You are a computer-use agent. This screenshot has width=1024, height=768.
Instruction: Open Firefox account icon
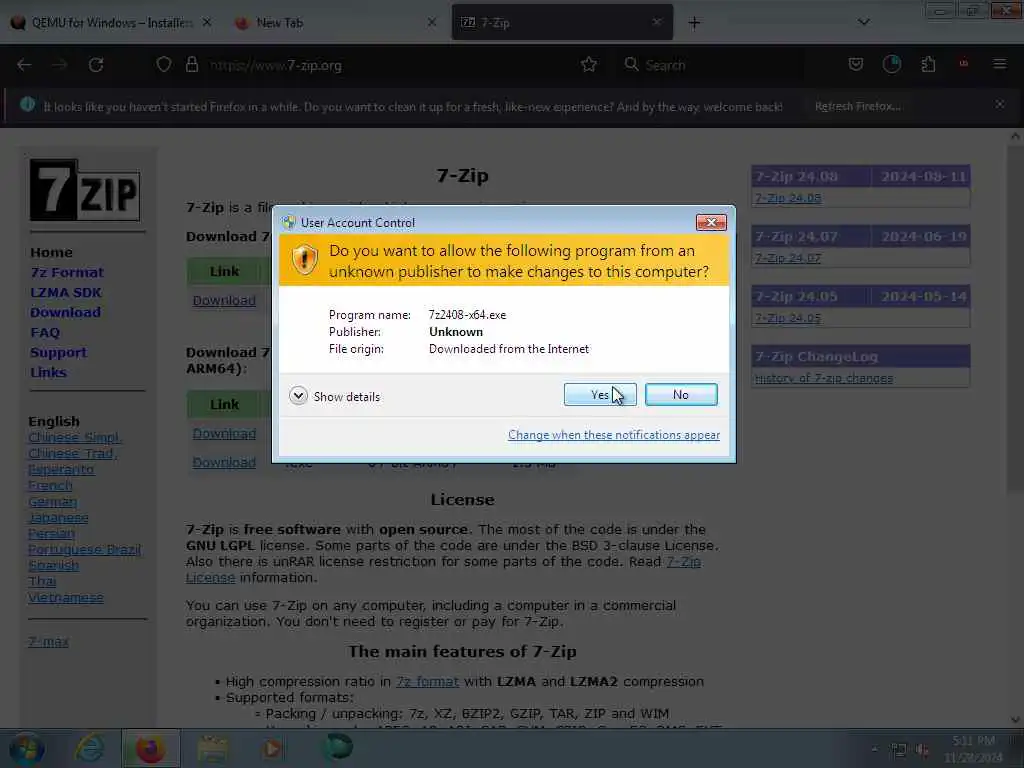(x=891, y=64)
